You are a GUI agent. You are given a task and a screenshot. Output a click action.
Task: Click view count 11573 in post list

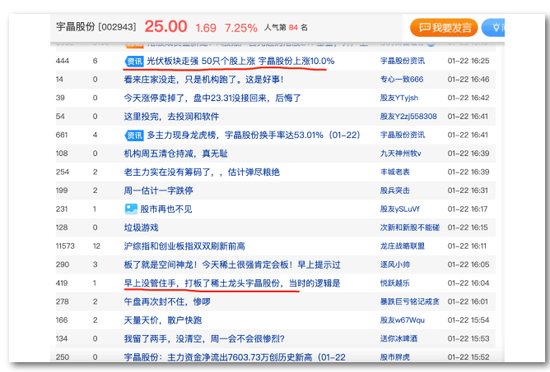pos(65,246)
